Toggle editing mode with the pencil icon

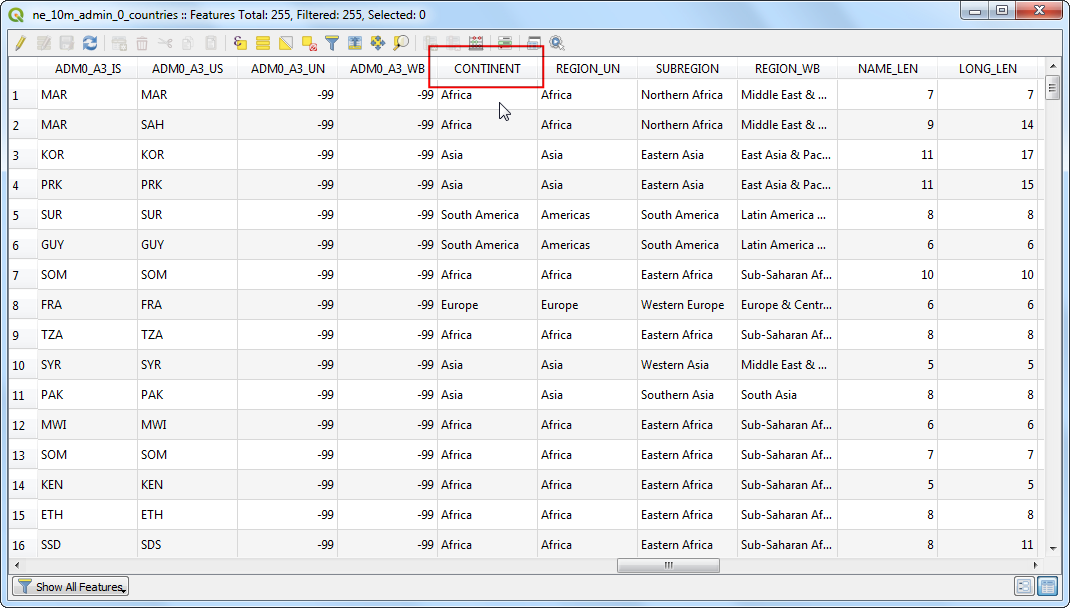coord(20,43)
